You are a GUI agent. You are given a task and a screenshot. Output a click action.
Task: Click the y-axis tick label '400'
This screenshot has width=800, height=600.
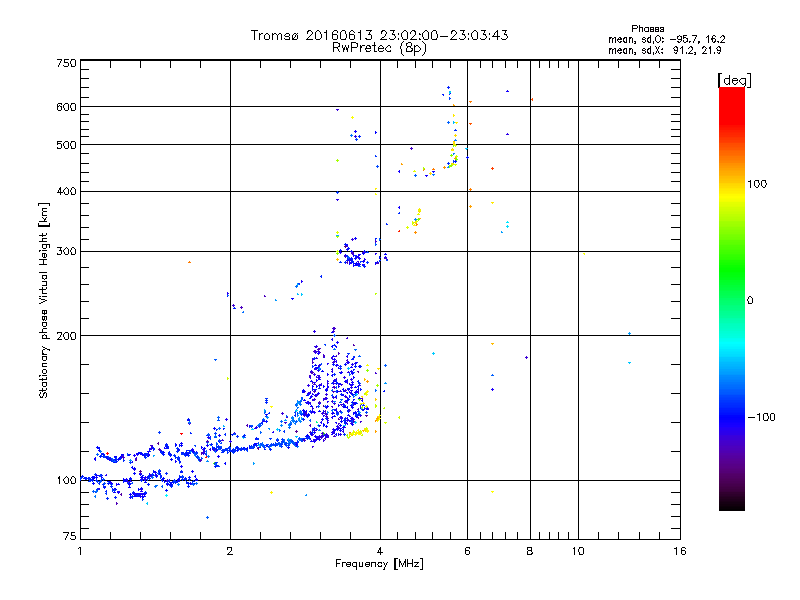point(66,191)
